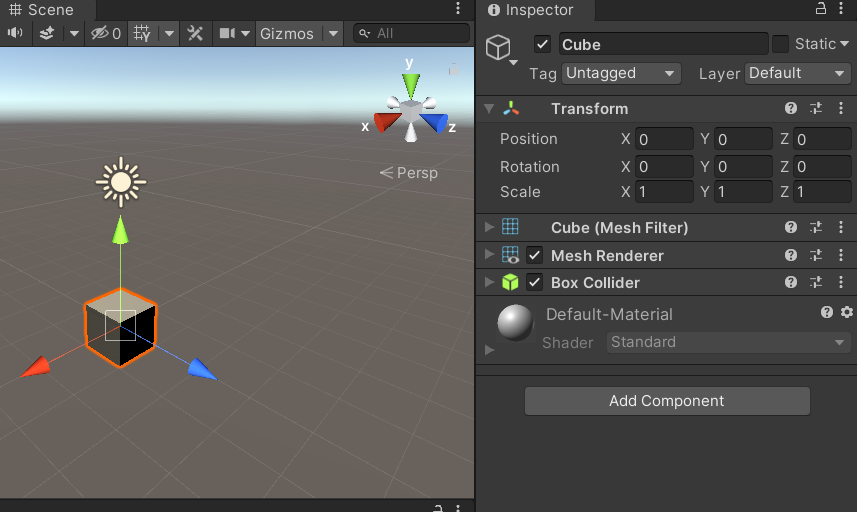Click the Position X input field

665,139
